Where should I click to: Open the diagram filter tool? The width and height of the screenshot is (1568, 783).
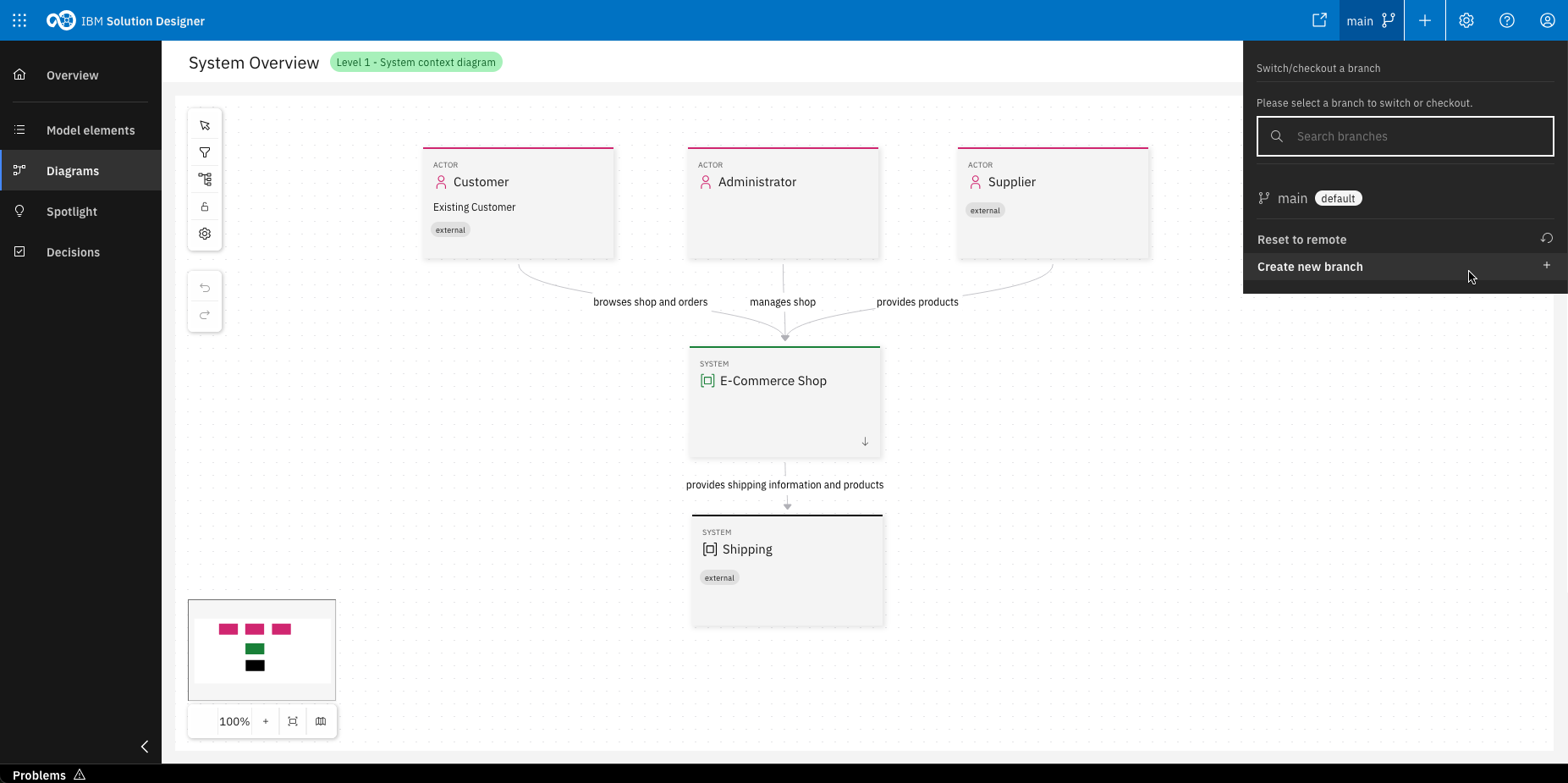[204, 152]
